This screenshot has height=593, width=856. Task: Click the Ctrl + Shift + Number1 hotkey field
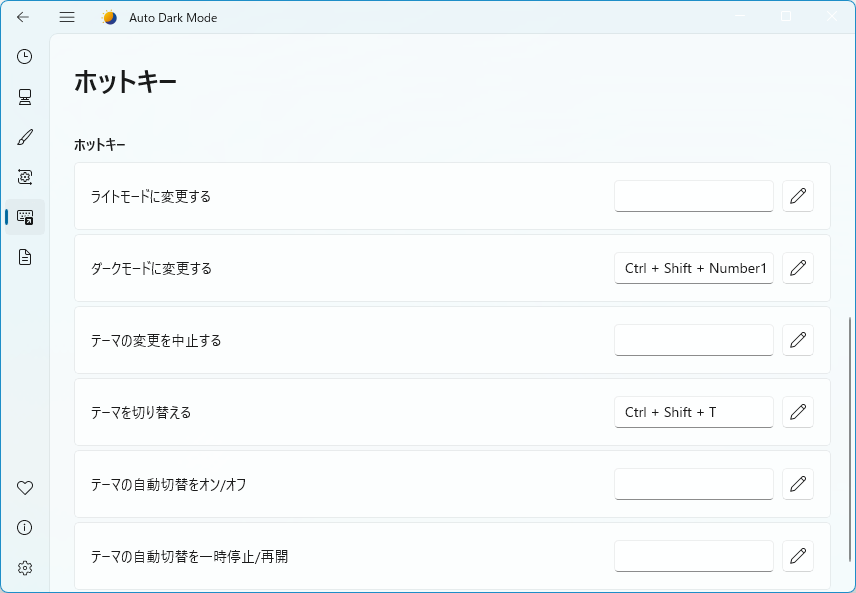click(693, 268)
